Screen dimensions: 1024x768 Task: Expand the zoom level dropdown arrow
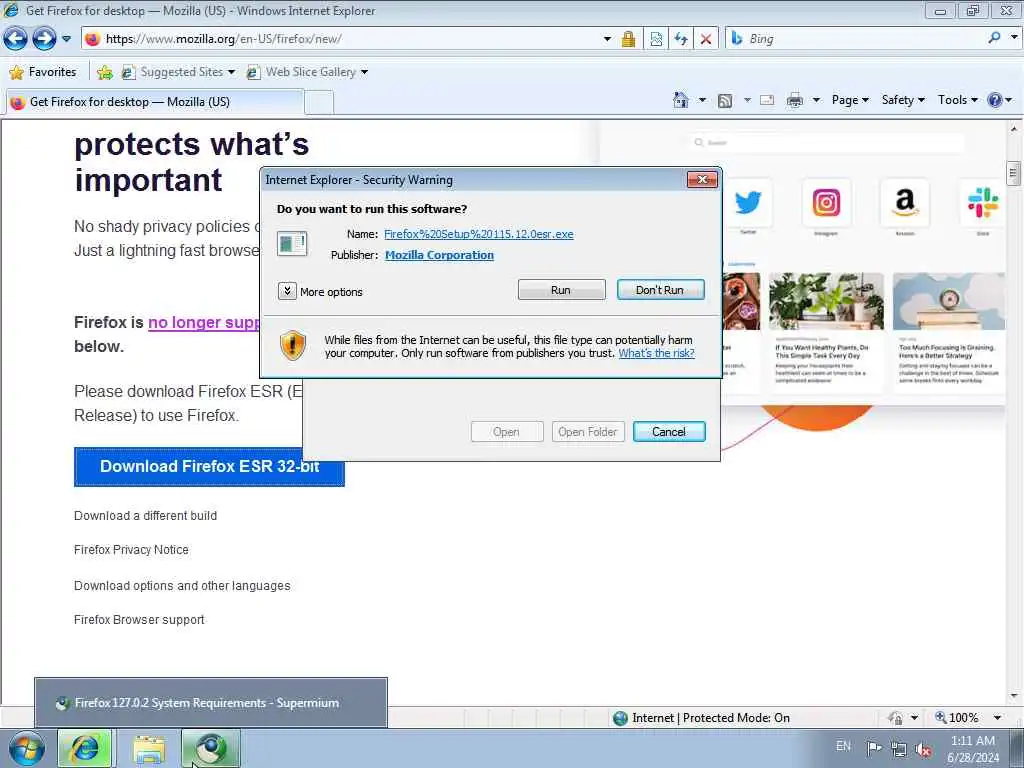pos(997,718)
